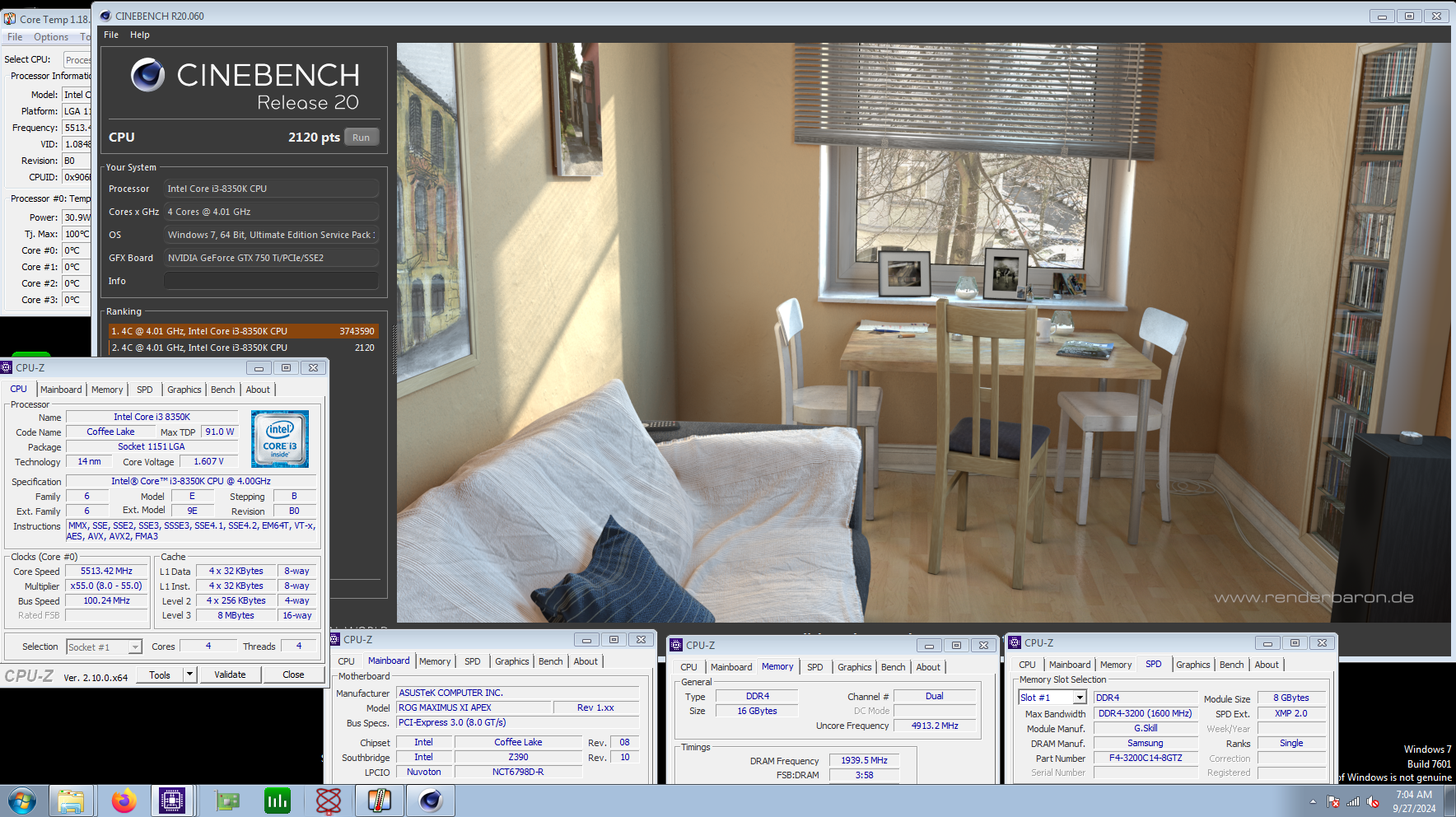
Task: Click the XMP 2.0 SPD Ext. value
Action: (x=1290, y=713)
